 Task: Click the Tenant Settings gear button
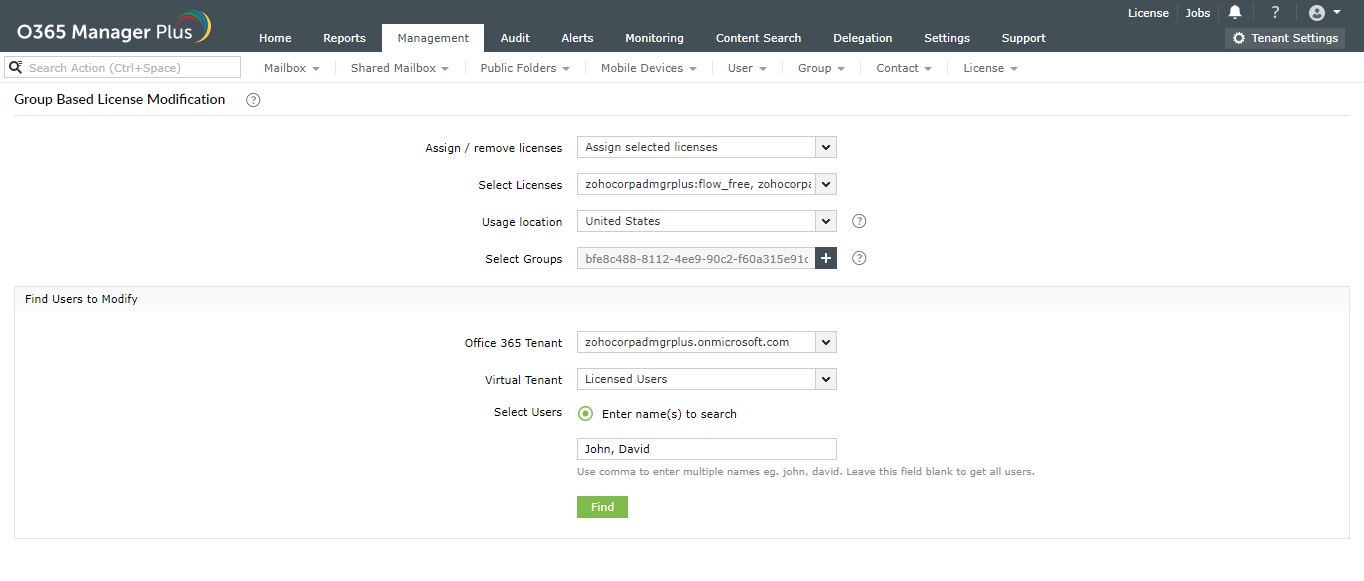tap(1285, 38)
